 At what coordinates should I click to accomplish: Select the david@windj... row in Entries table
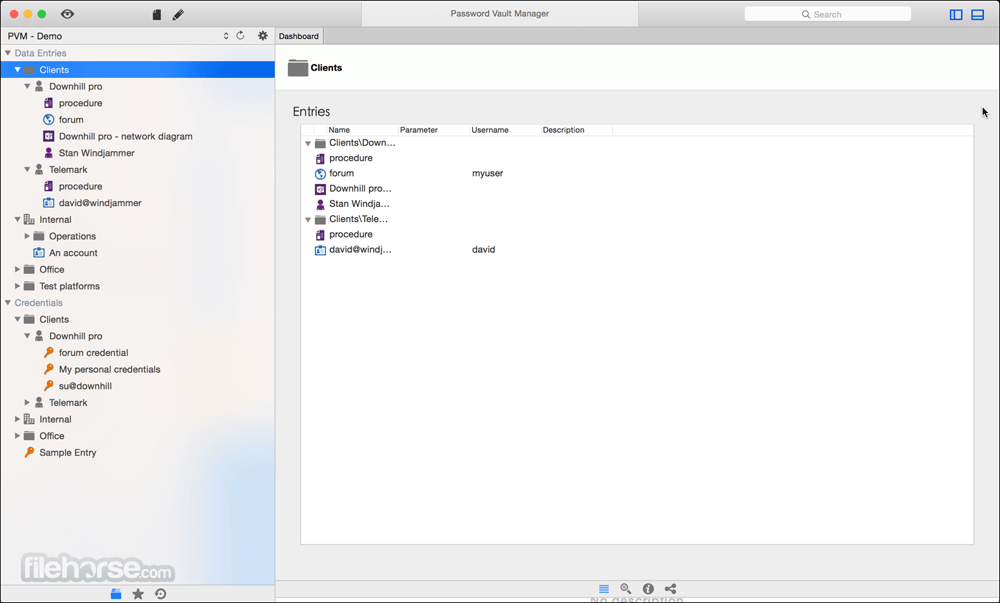[x=637, y=249]
